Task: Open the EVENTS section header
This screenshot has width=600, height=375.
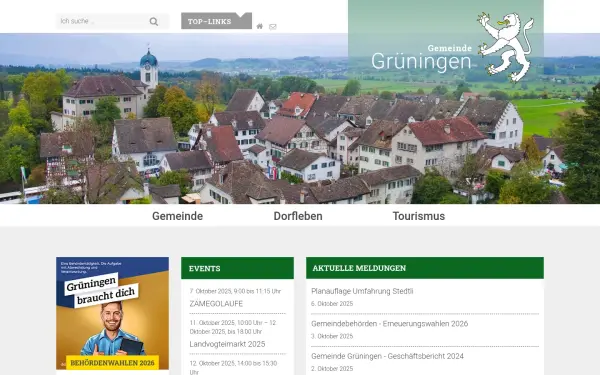Action: (x=237, y=268)
